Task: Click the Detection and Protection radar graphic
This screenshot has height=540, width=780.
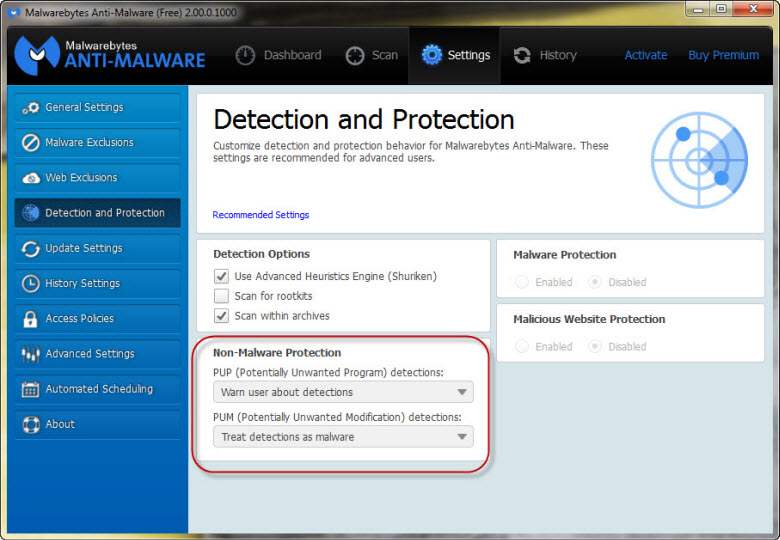Action: coord(699,160)
